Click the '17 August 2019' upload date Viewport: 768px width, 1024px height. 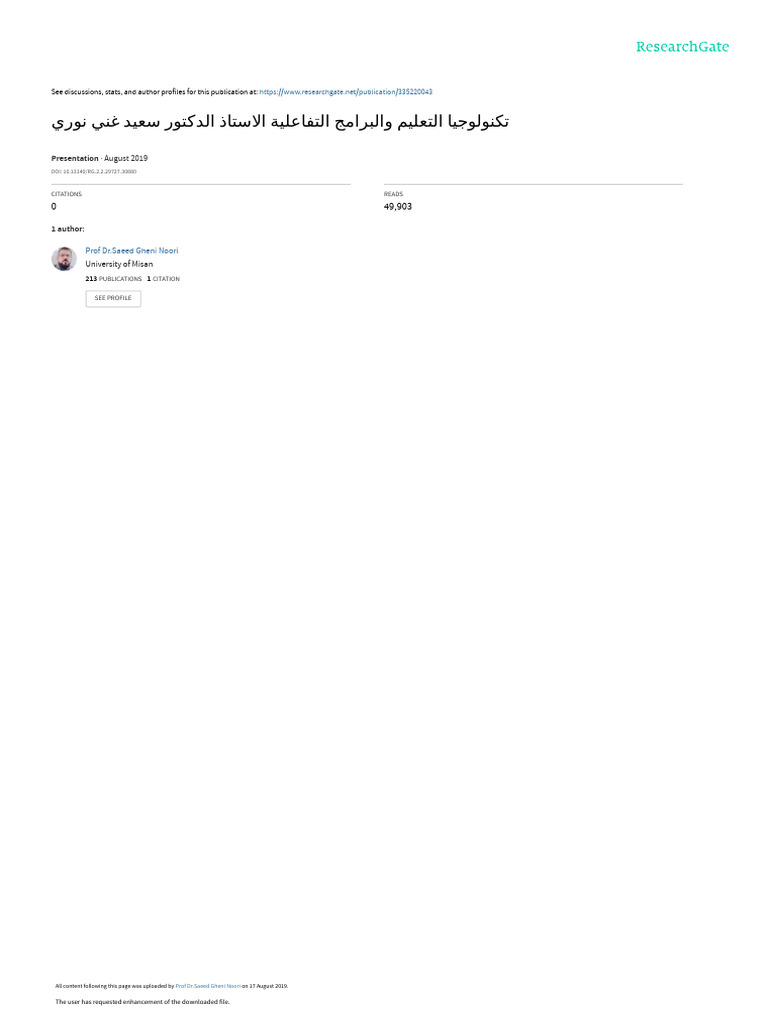coord(268,986)
